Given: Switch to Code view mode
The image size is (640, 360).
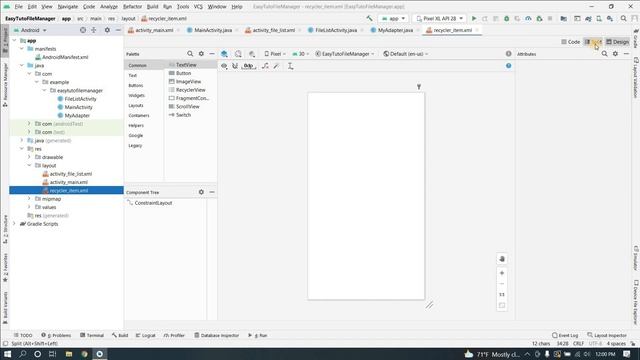Looking at the screenshot, I should 571,42.
